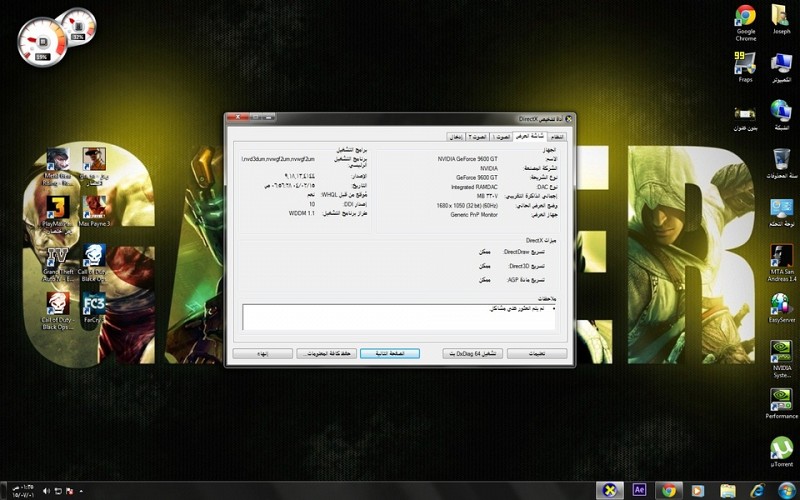Click the volume speaker tray icon
The width and height of the screenshot is (800, 500).
point(46,491)
